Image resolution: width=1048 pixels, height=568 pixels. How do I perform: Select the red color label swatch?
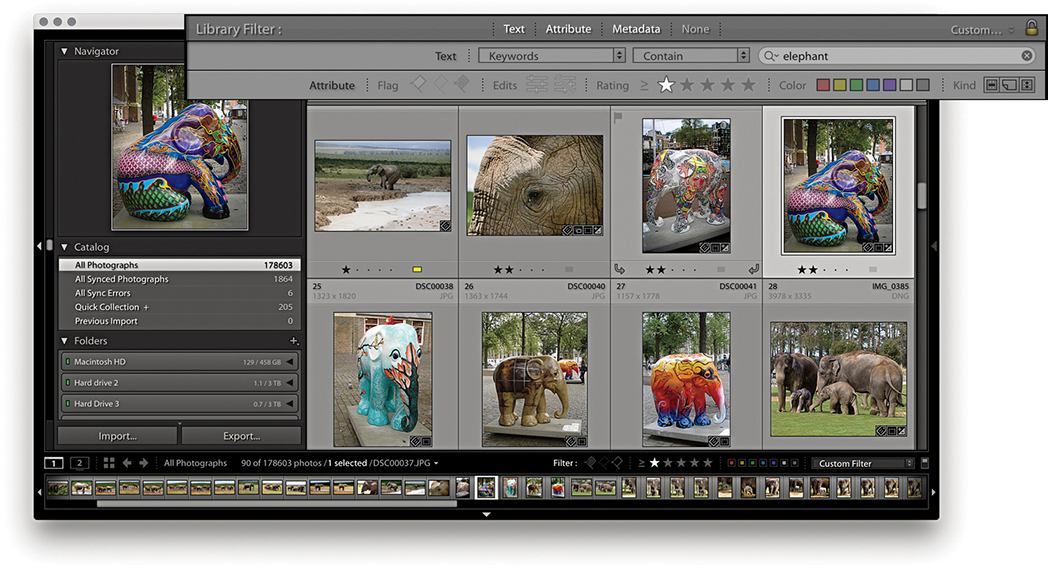pos(823,85)
